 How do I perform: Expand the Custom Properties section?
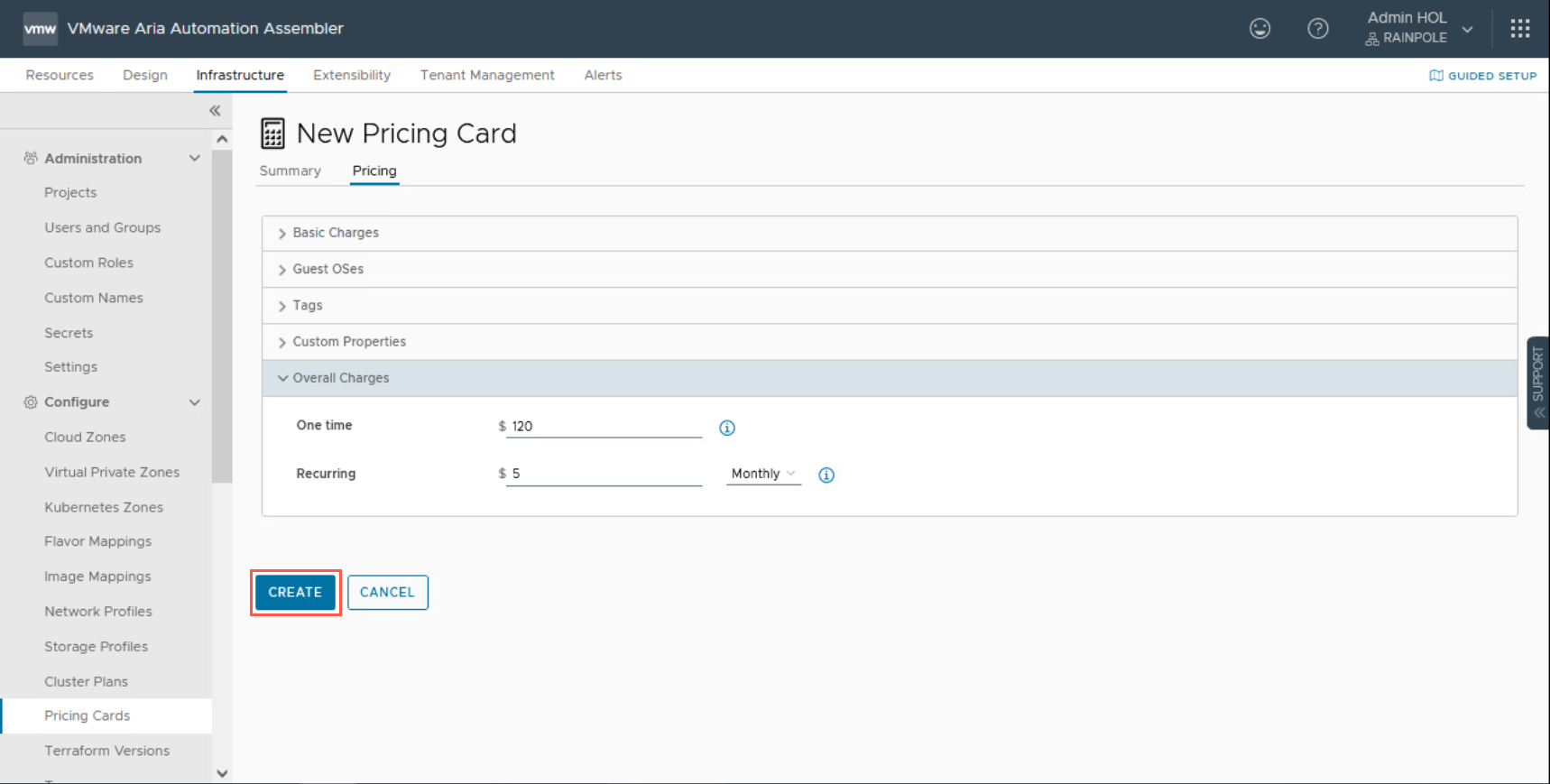(348, 342)
